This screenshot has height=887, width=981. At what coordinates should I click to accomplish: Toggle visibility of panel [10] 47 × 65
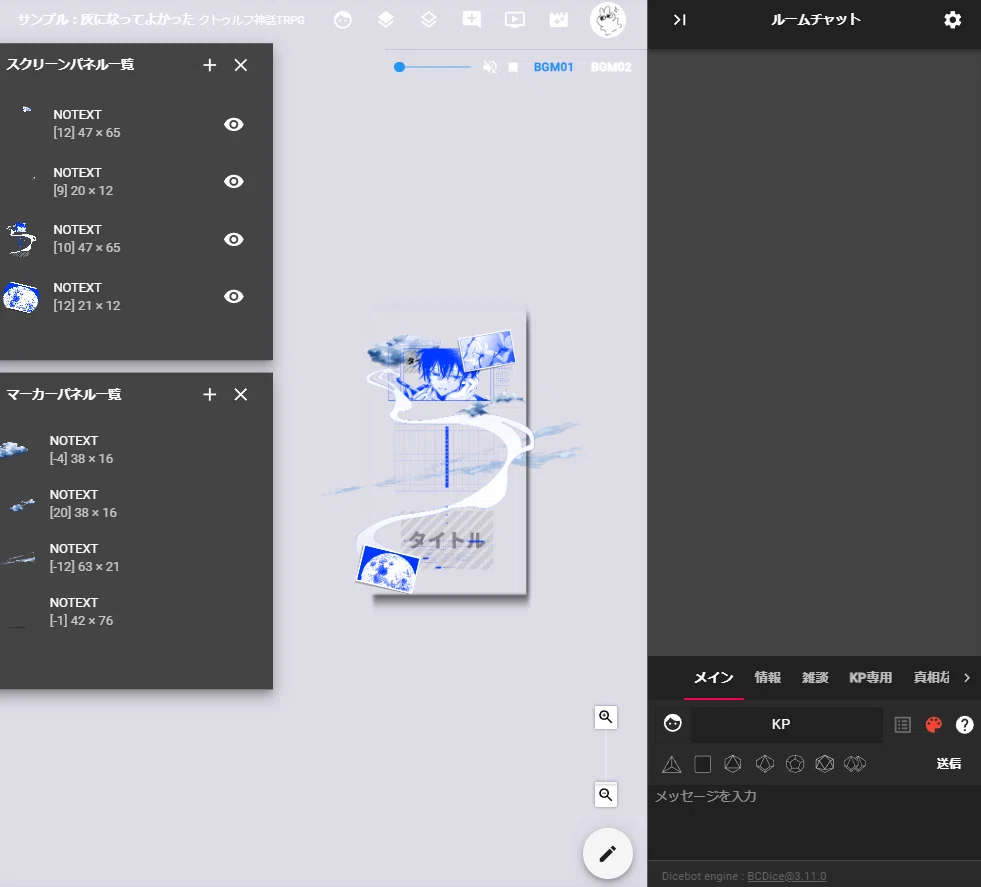click(x=234, y=240)
